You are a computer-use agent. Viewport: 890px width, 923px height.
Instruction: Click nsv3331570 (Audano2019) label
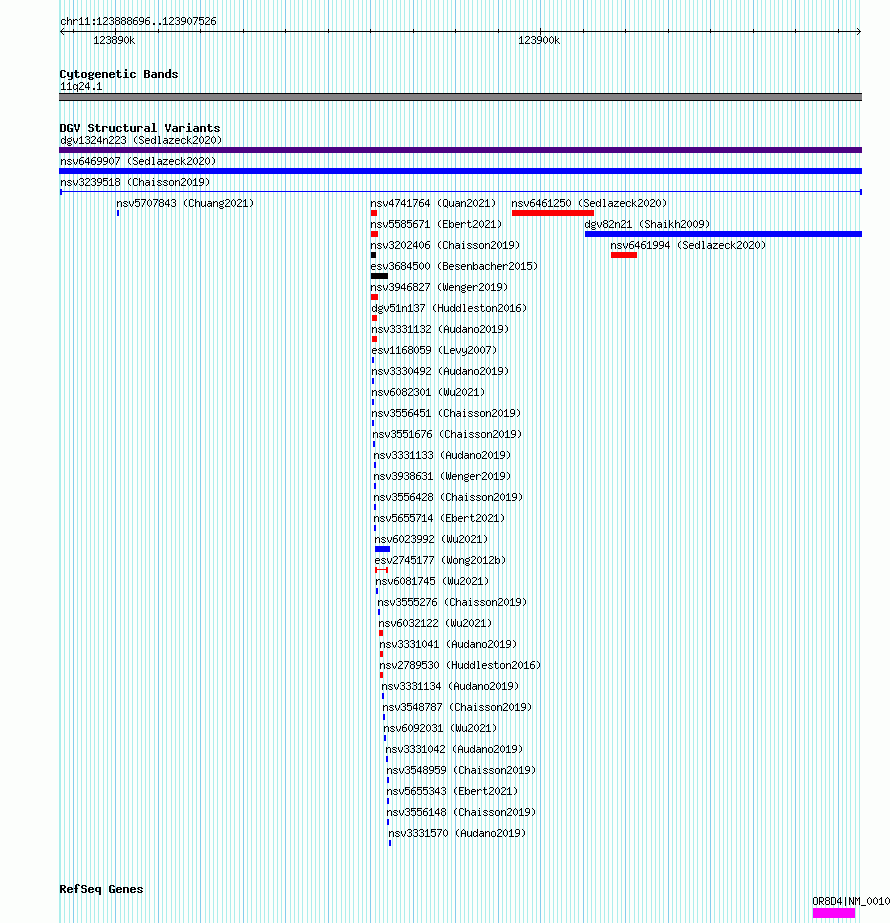pyautogui.click(x=457, y=833)
